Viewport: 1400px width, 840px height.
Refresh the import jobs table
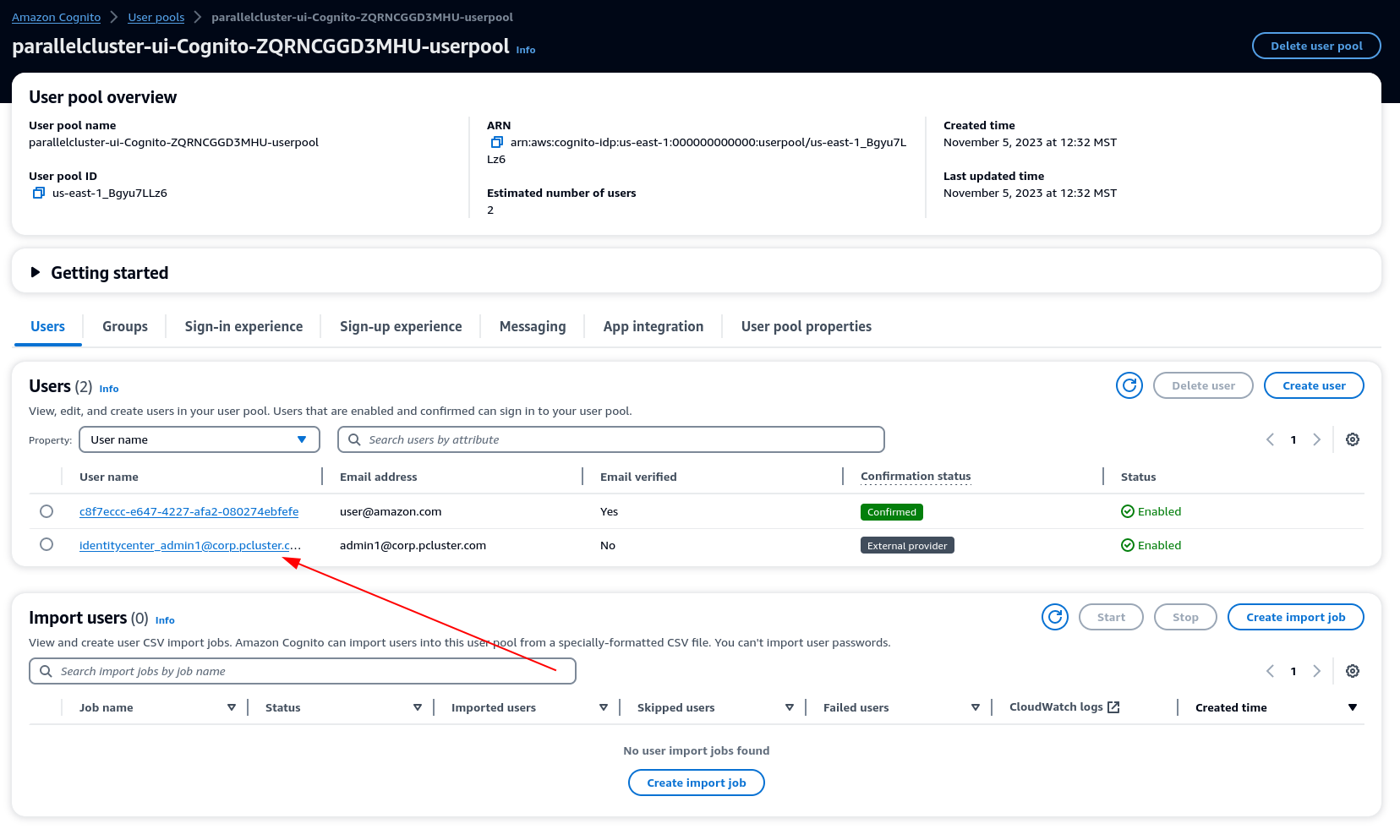pyautogui.click(x=1054, y=617)
